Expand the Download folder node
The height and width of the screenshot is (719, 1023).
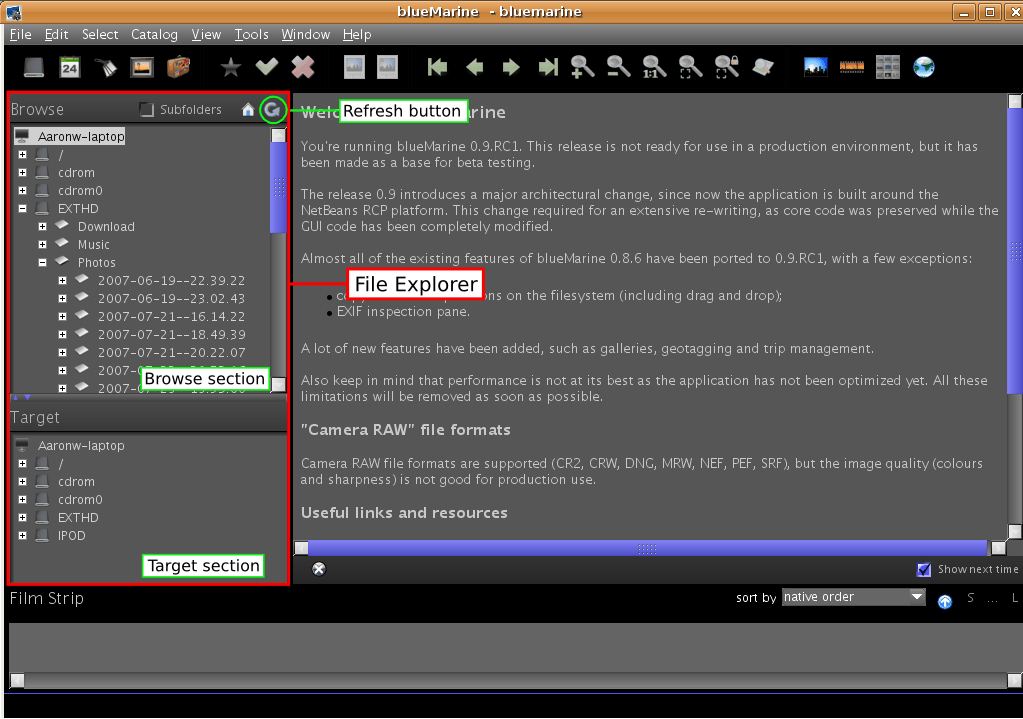[x=42, y=226]
